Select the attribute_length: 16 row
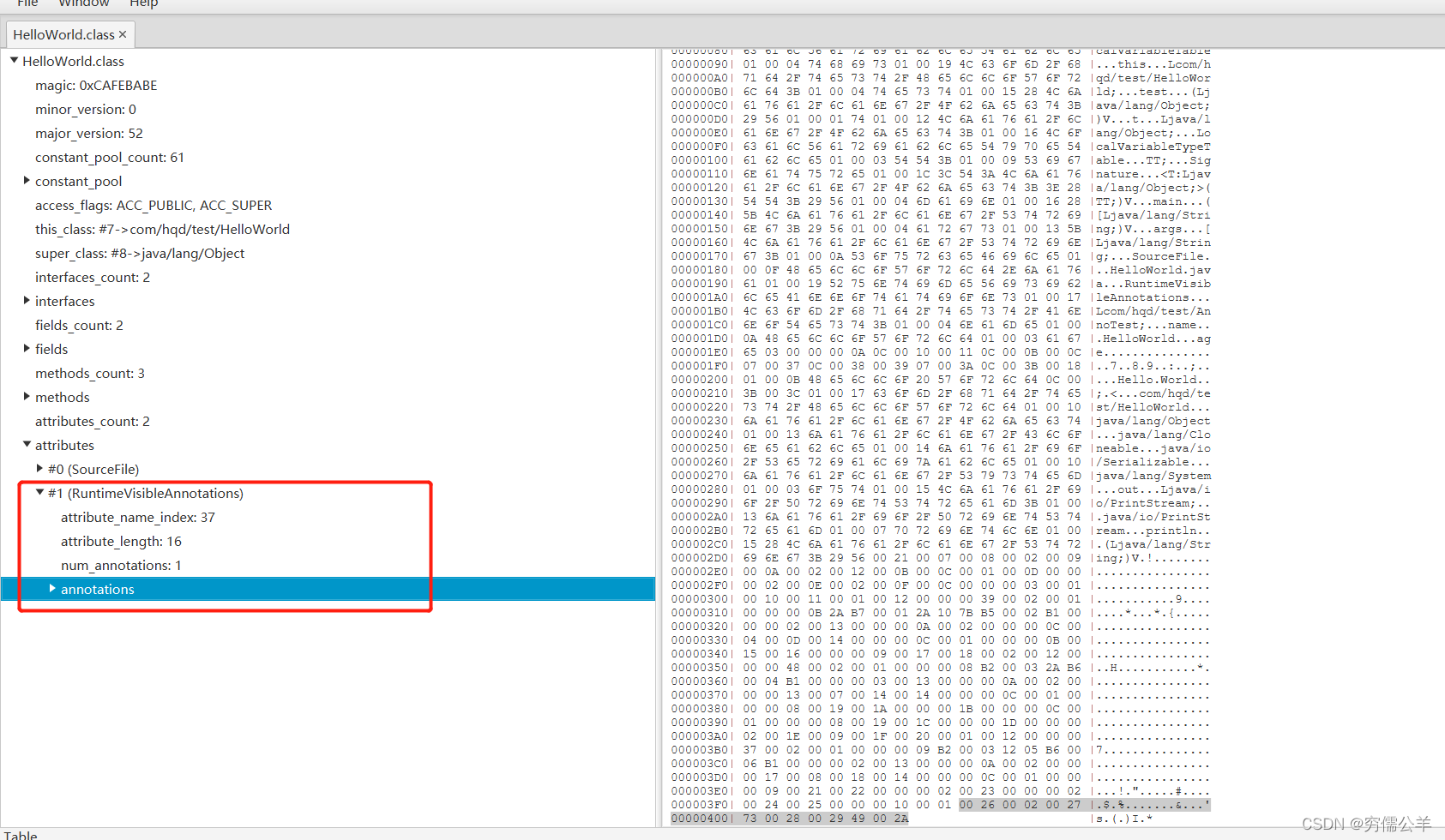 tap(121, 542)
